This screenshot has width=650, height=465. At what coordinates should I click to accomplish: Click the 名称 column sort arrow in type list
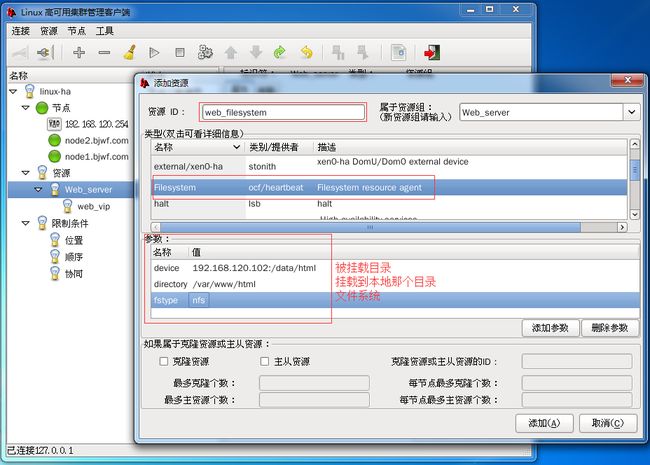[236, 147]
